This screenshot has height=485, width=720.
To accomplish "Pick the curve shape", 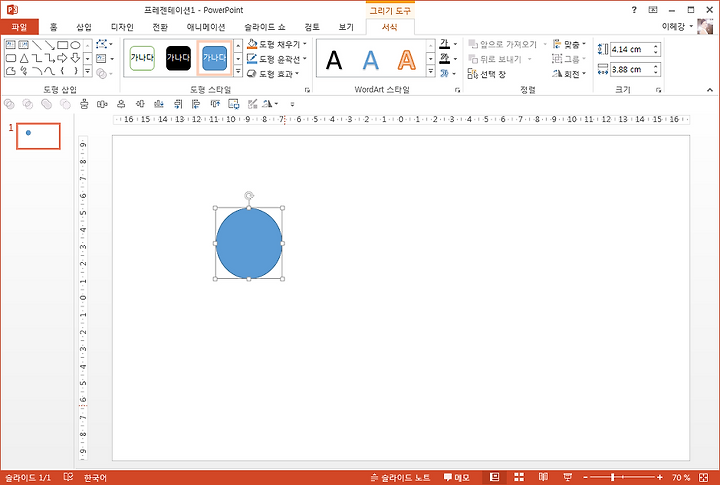I will (x=50, y=71).
